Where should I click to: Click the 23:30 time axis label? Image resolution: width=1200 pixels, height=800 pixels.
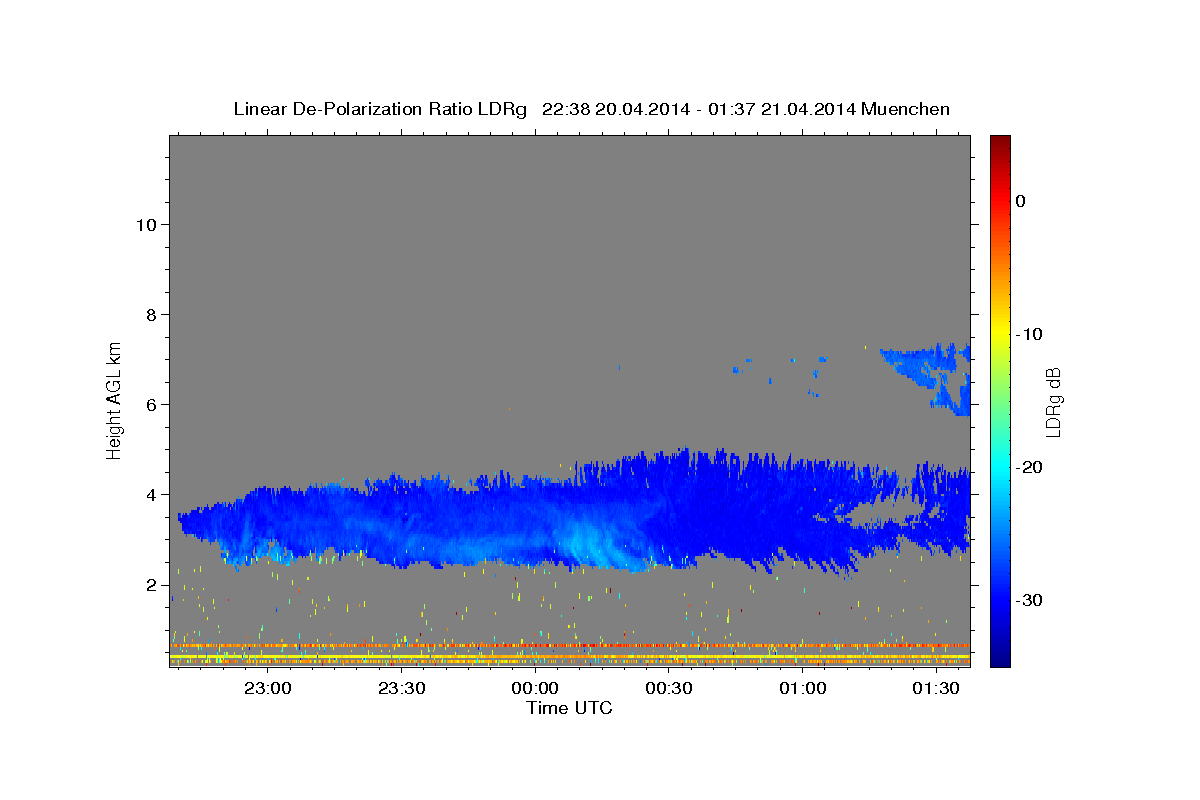401,688
